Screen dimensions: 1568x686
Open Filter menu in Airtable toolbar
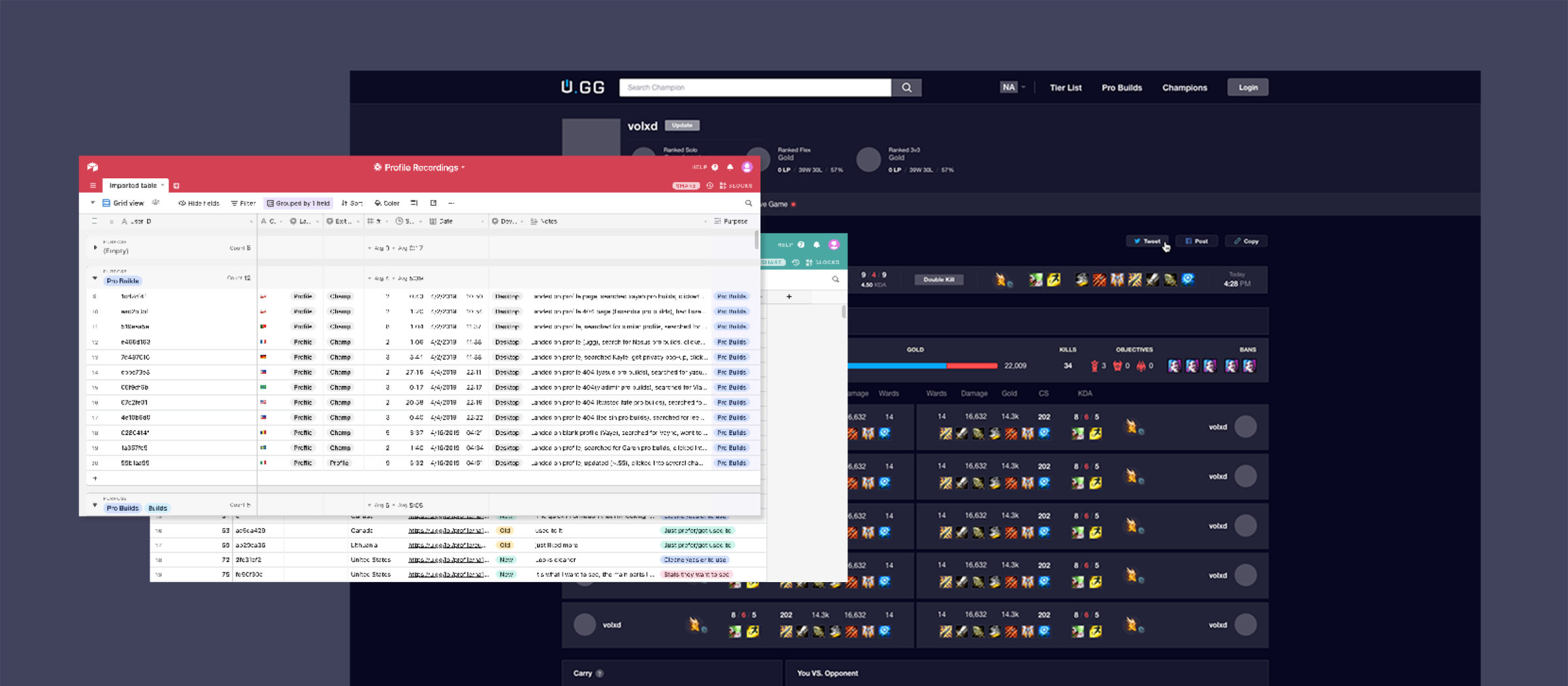pos(244,203)
